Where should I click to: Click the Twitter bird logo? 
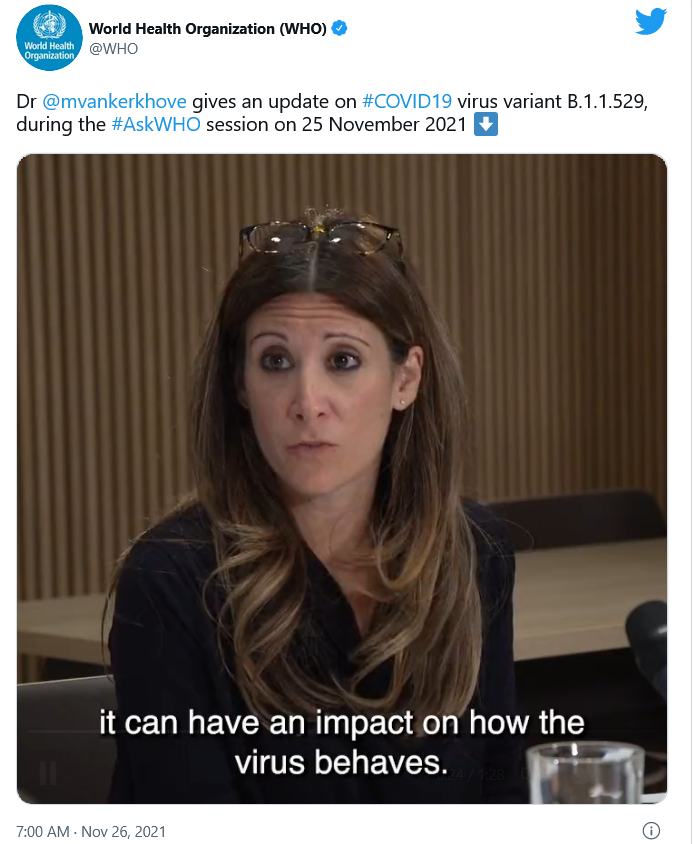[650, 23]
